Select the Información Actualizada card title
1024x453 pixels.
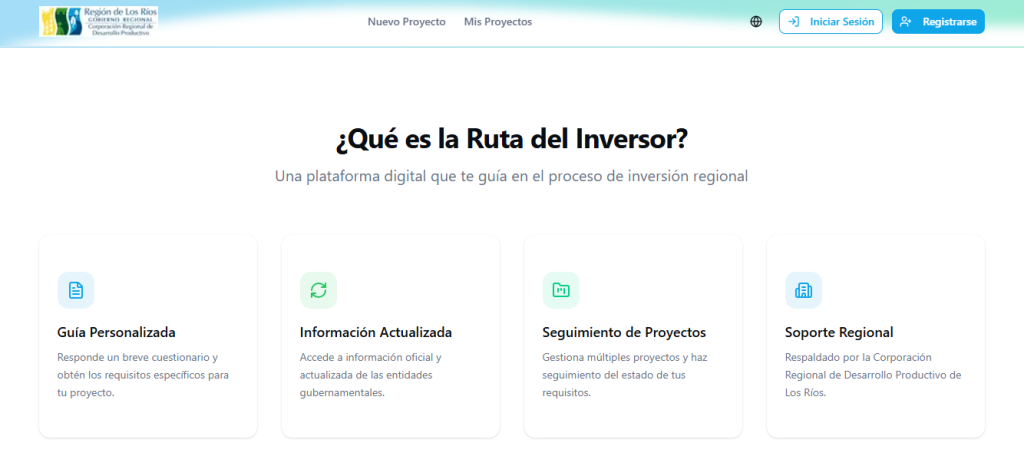pos(376,332)
